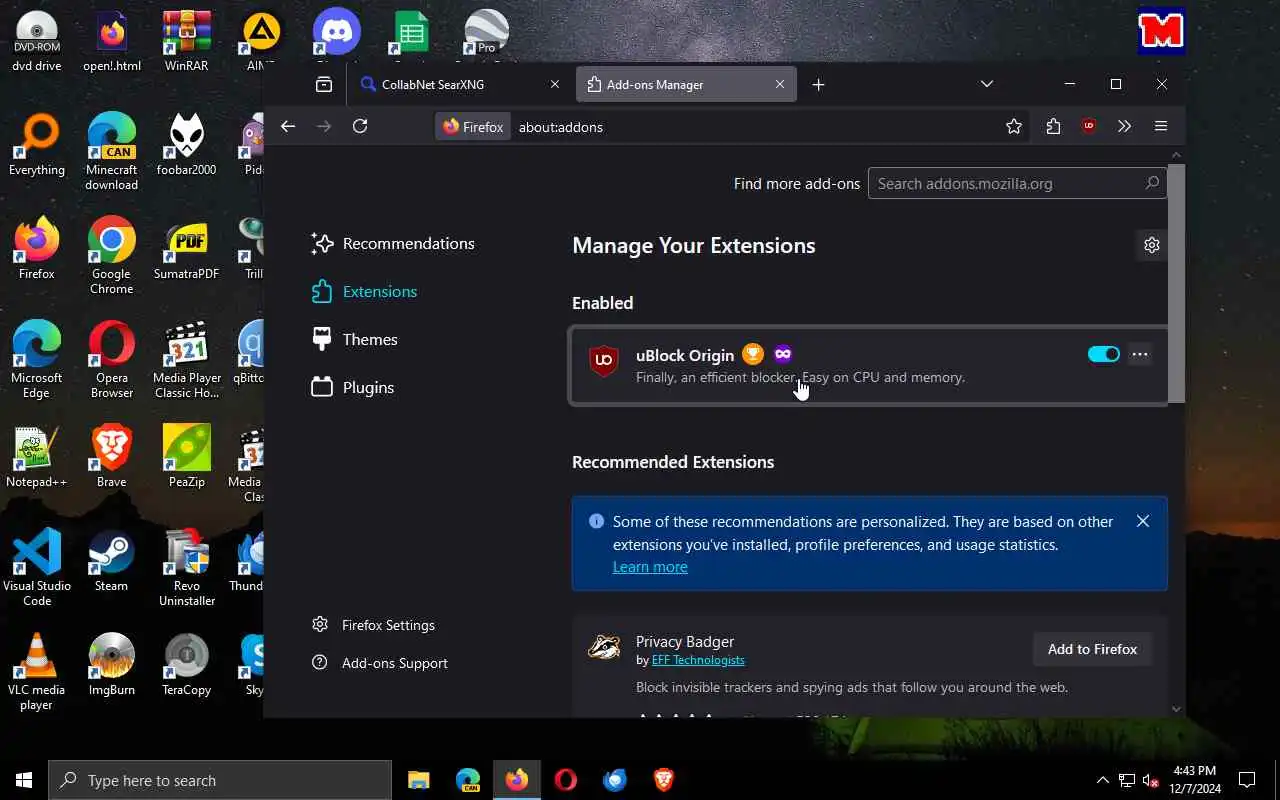Click Firefox identity box in address bar
This screenshot has width=1280, height=800.
(x=474, y=127)
